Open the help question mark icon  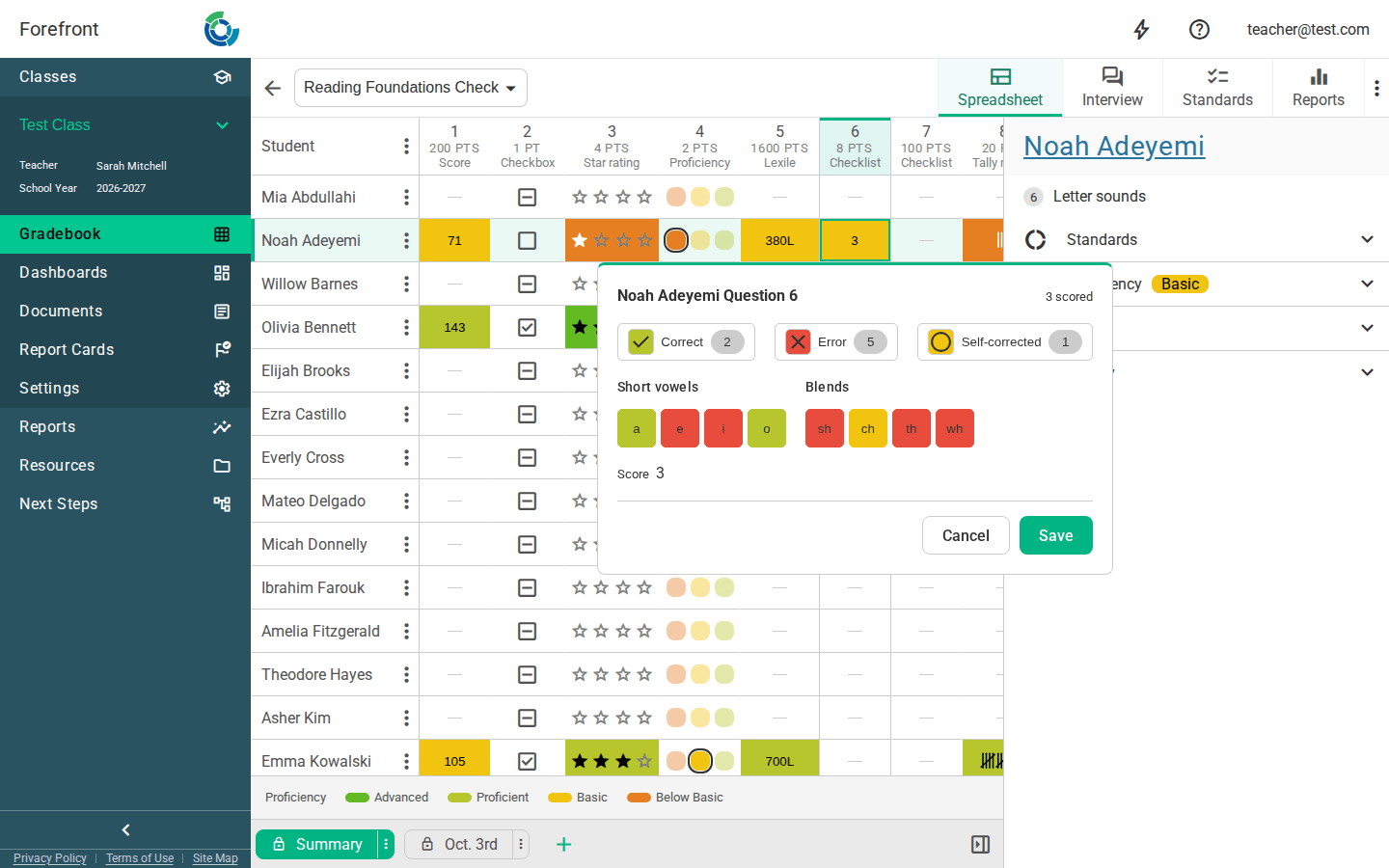[1199, 30]
